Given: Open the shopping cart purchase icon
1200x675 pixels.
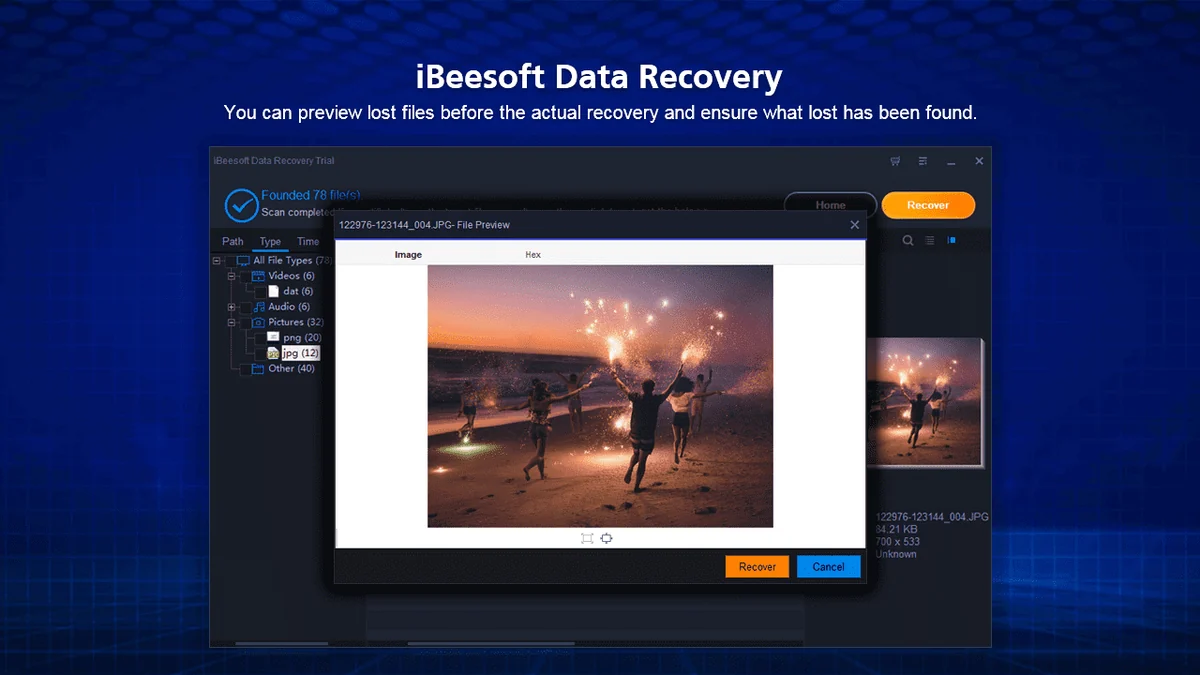Looking at the screenshot, I should pos(895,161).
